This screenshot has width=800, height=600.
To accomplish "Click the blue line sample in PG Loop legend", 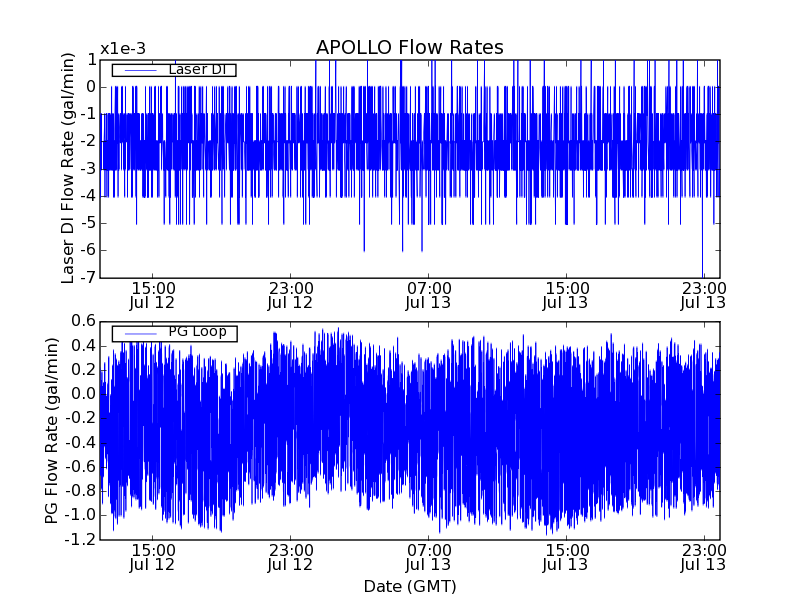I will (x=139, y=333).
